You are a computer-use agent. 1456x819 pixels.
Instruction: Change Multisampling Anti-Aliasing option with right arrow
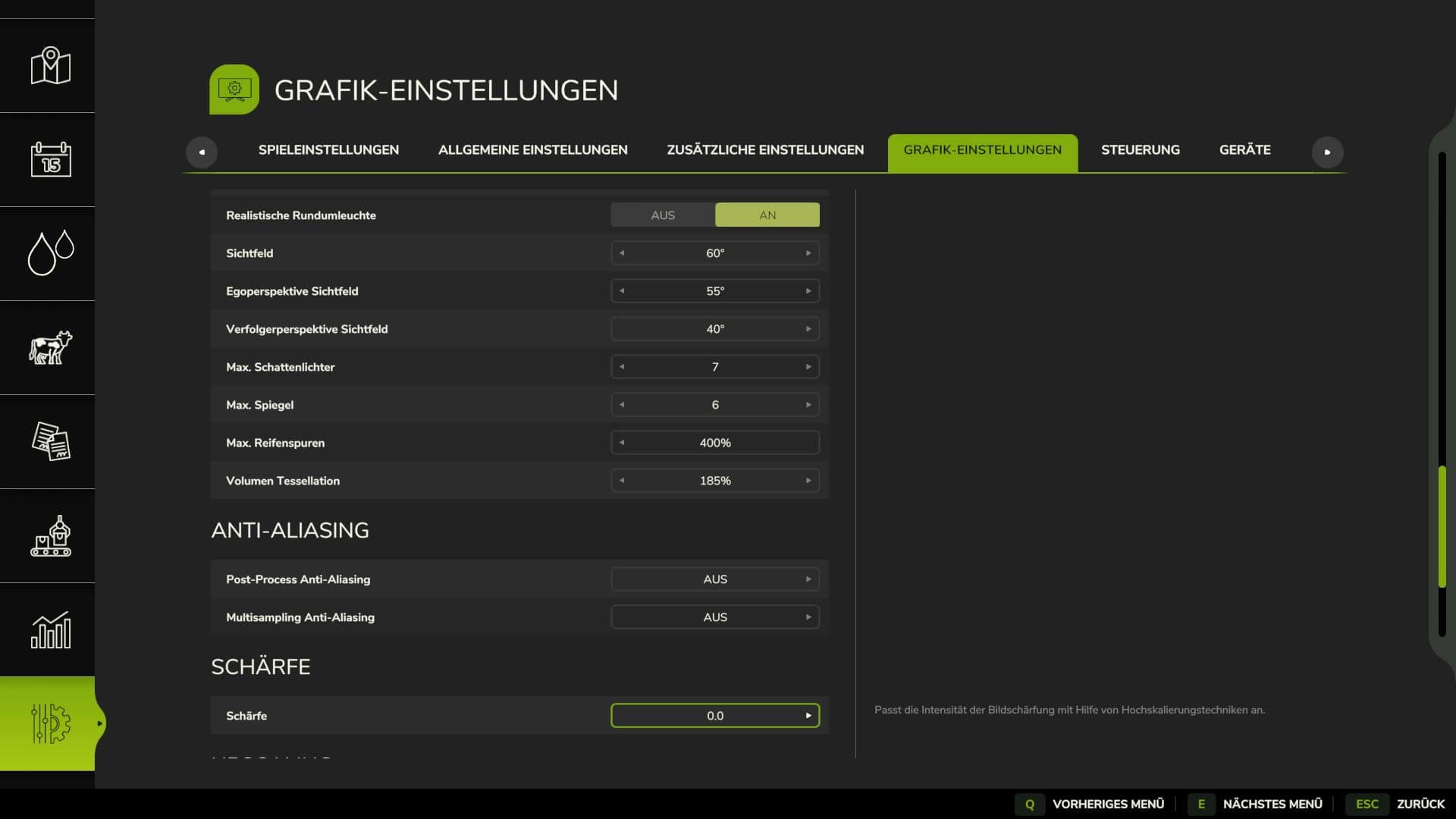coord(808,617)
